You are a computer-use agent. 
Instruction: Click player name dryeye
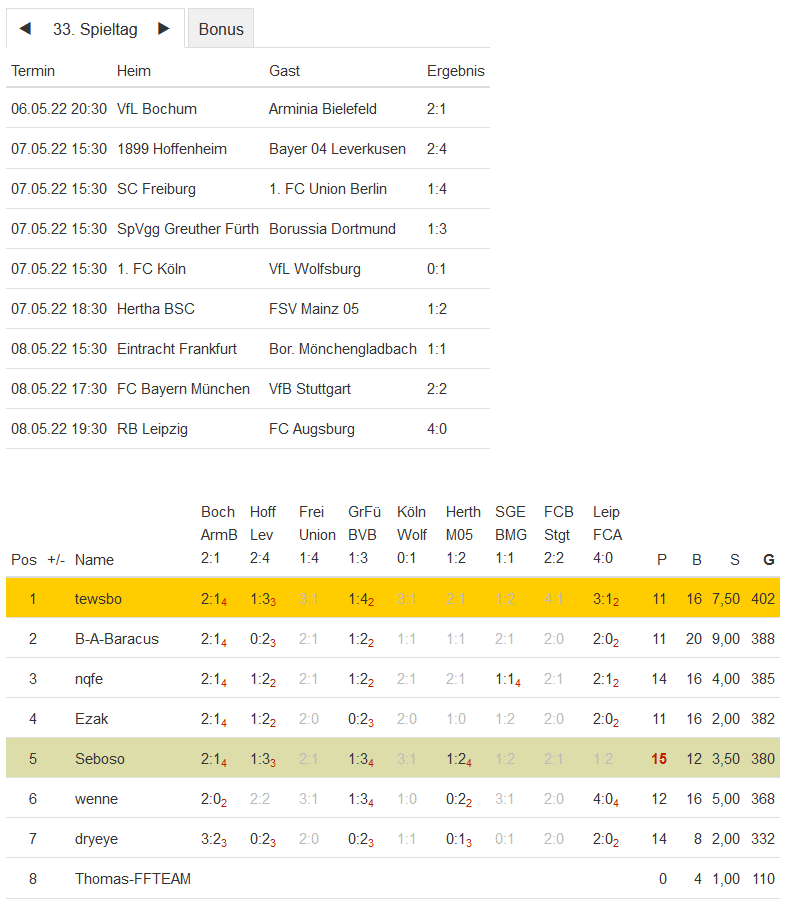[x=97, y=839]
